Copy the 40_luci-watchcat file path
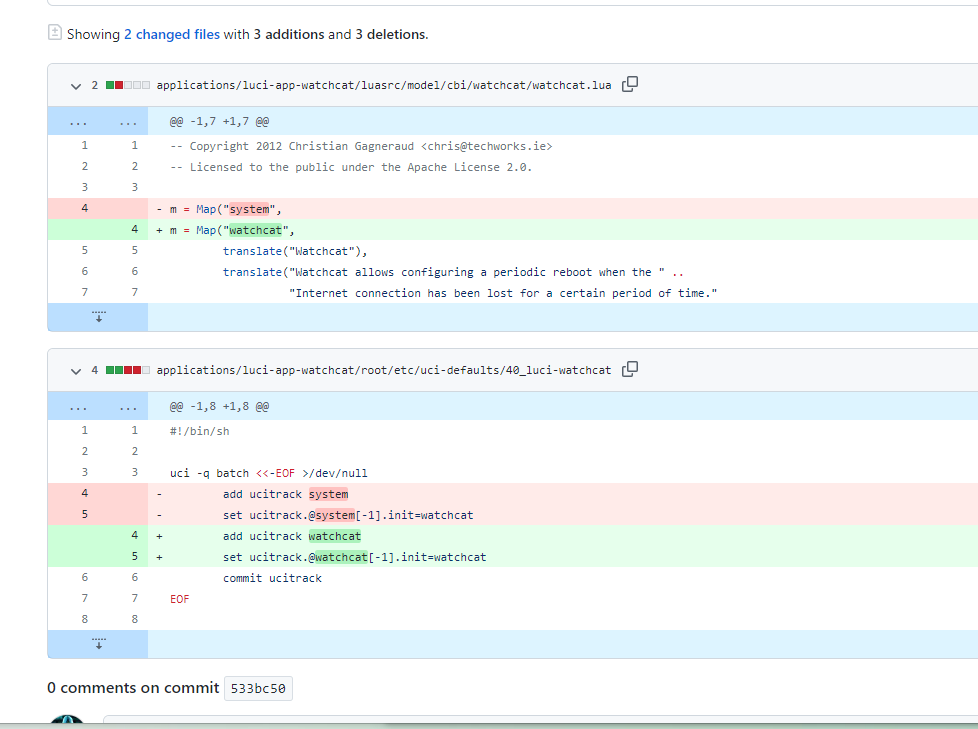978x729 pixels. pyautogui.click(x=629, y=369)
